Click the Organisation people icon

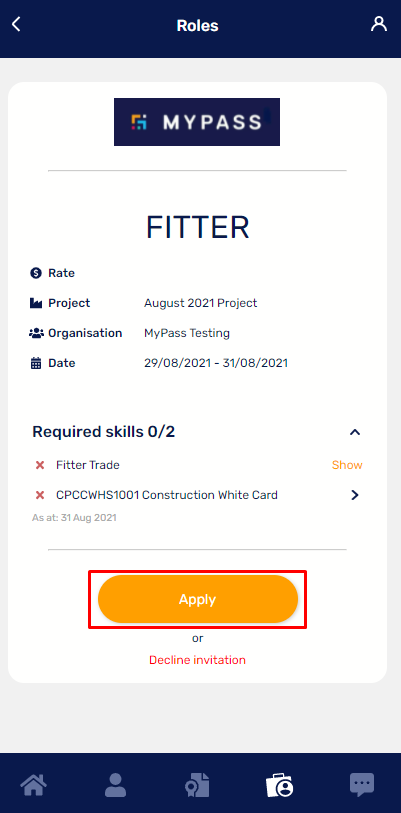35,333
